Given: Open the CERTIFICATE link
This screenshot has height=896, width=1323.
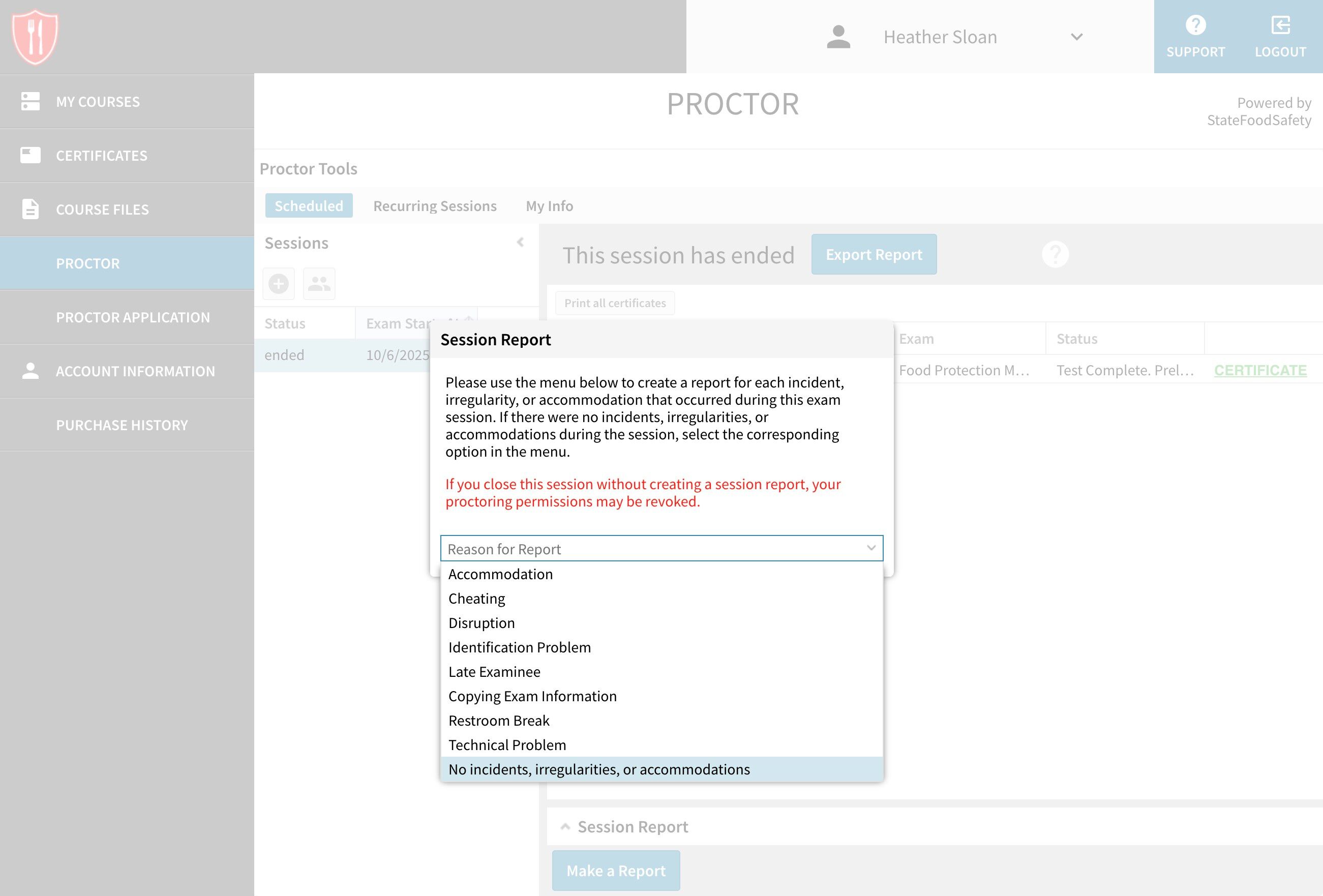Looking at the screenshot, I should click(1260, 370).
